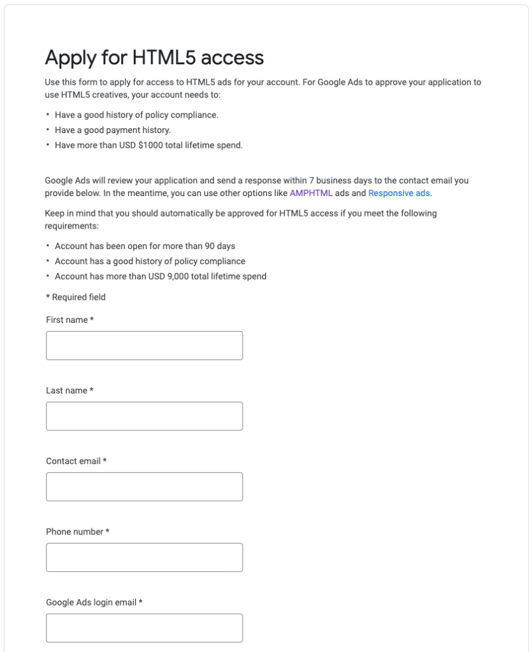Screen dimensions: 532x652
Task: Click into the Phone number field
Action: (x=144, y=557)
